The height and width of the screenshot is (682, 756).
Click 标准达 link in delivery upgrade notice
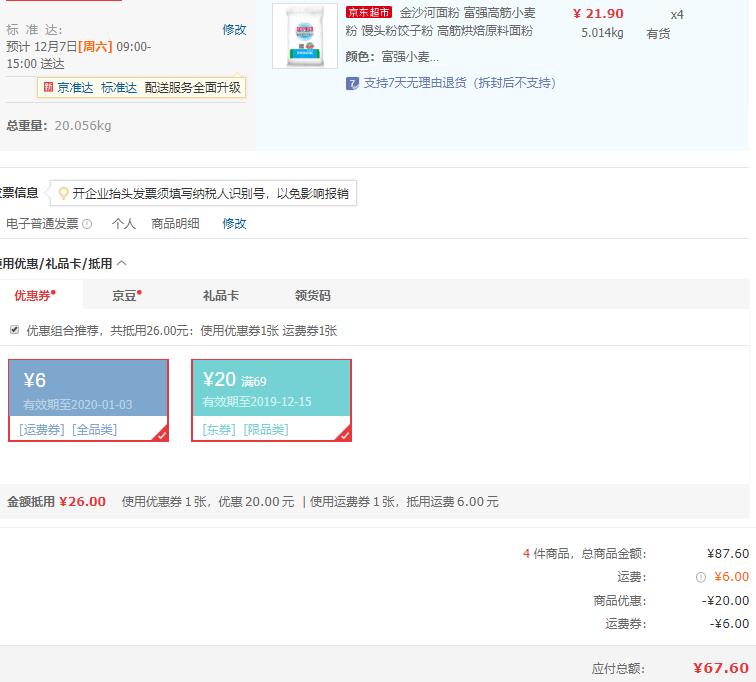coord(119,88)
